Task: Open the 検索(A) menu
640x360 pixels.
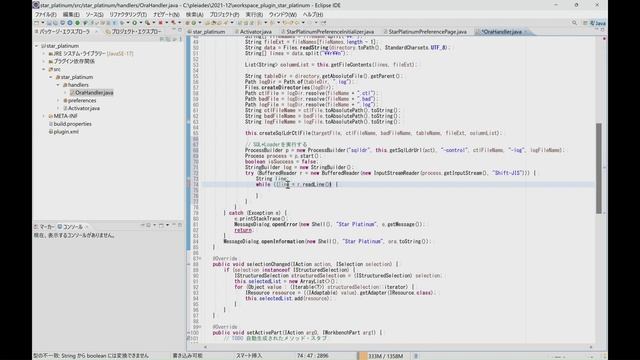Action: coord(195,14)
